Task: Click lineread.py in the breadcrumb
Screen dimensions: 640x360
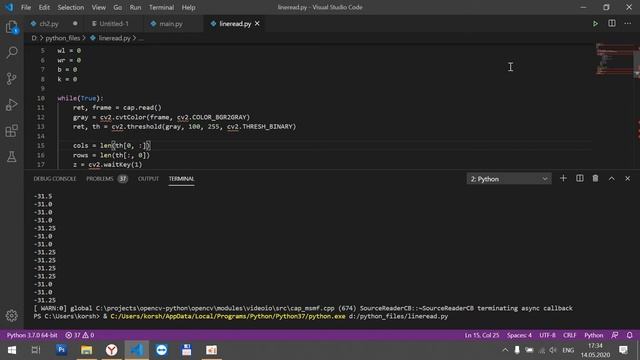Action: point(114,38)
